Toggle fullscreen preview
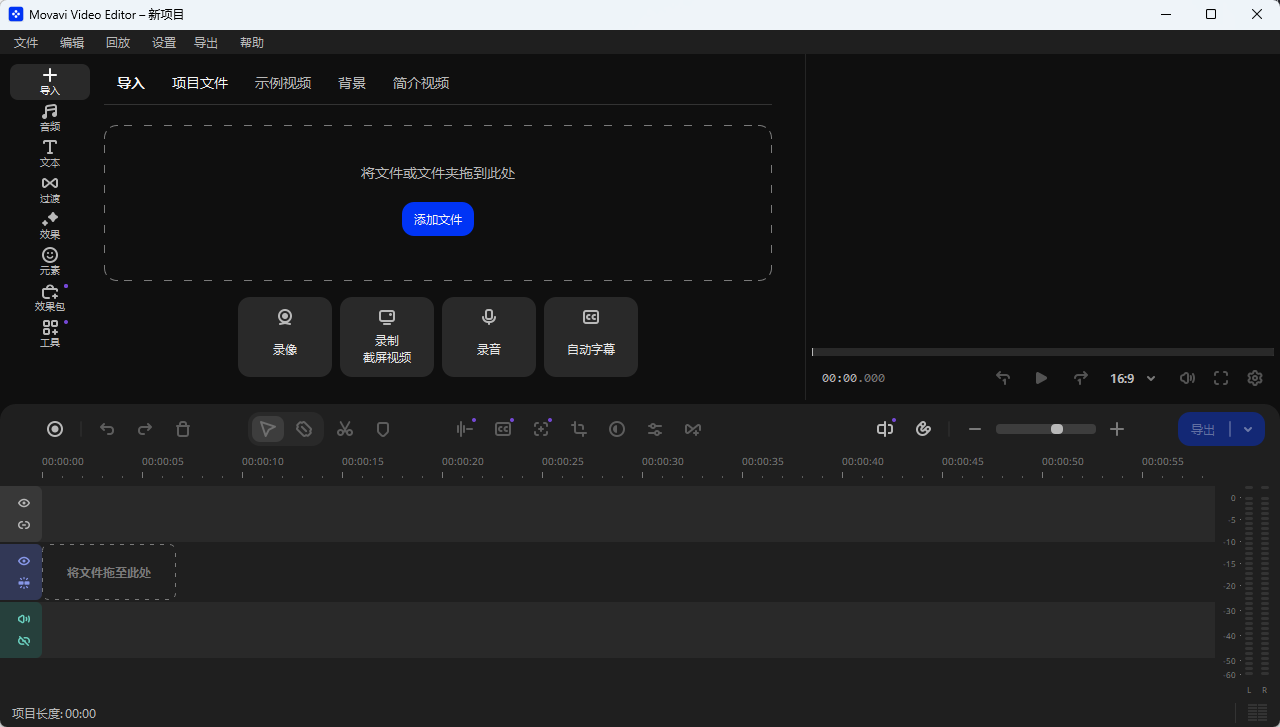This screenshot has width=1280, height=727. pyautogui.click(x=1221, y=378)
